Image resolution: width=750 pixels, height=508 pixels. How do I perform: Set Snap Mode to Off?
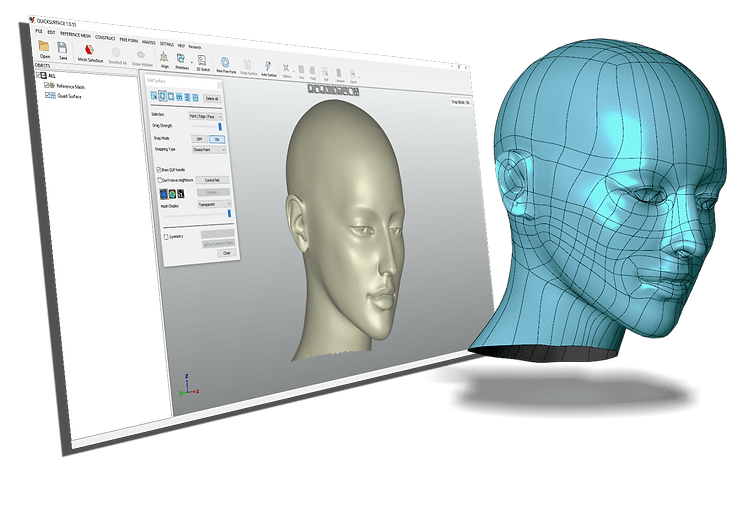point(199,139)
